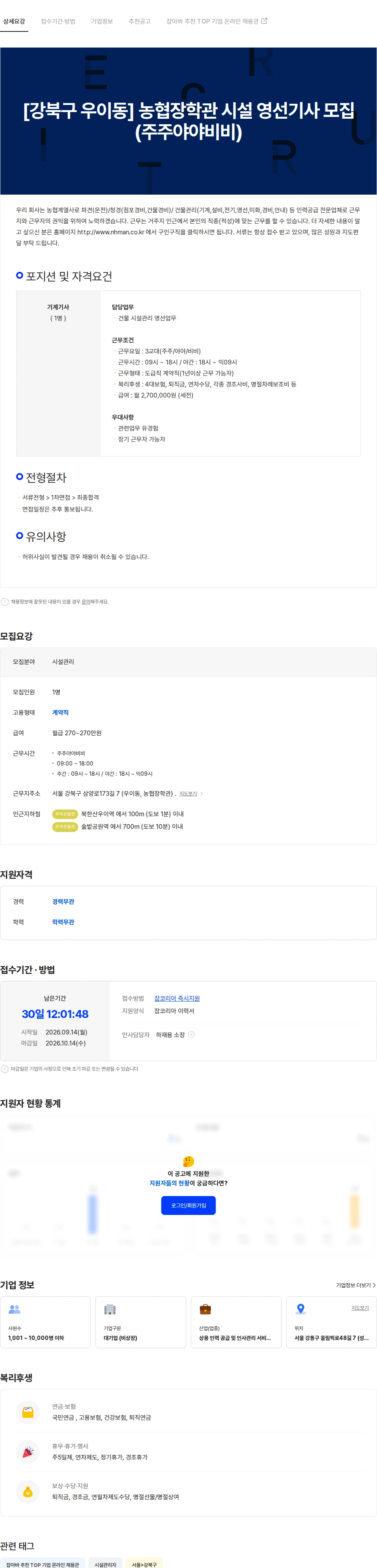Viewport: 377px width, 1568px height.
Task: Open 지도보기 link in the 위치 card
Action: (x=360, y=1307)
